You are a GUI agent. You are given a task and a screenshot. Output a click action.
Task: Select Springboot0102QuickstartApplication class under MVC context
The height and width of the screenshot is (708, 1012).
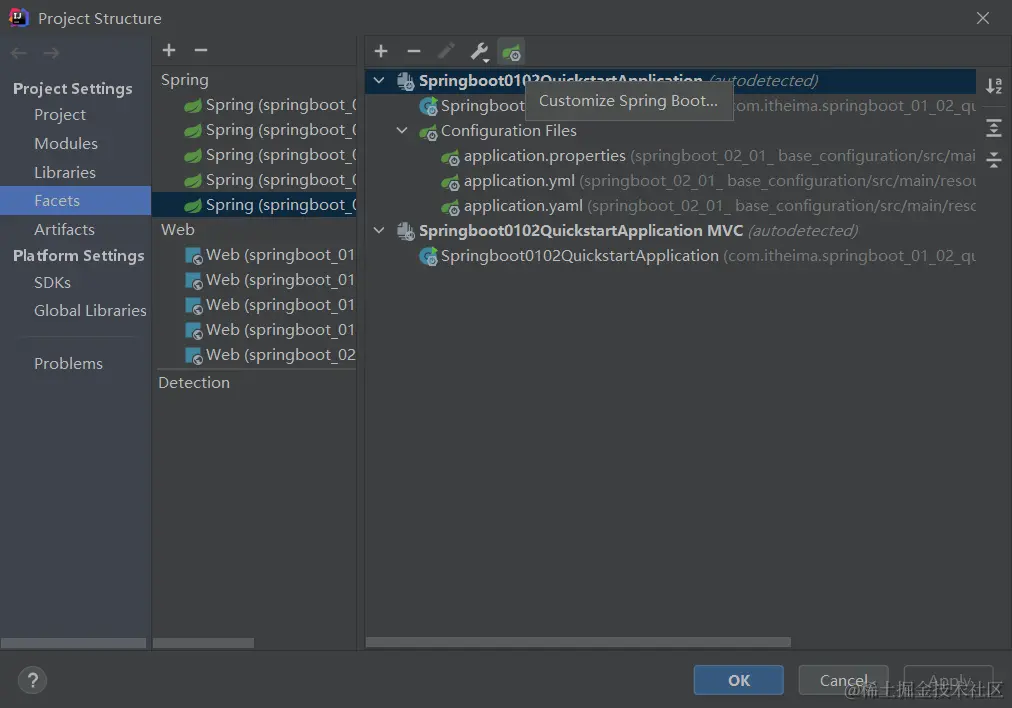coord(671,256)
